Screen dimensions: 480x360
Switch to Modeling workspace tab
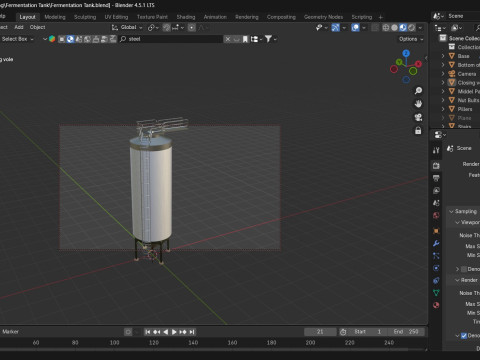coord(55,17)
